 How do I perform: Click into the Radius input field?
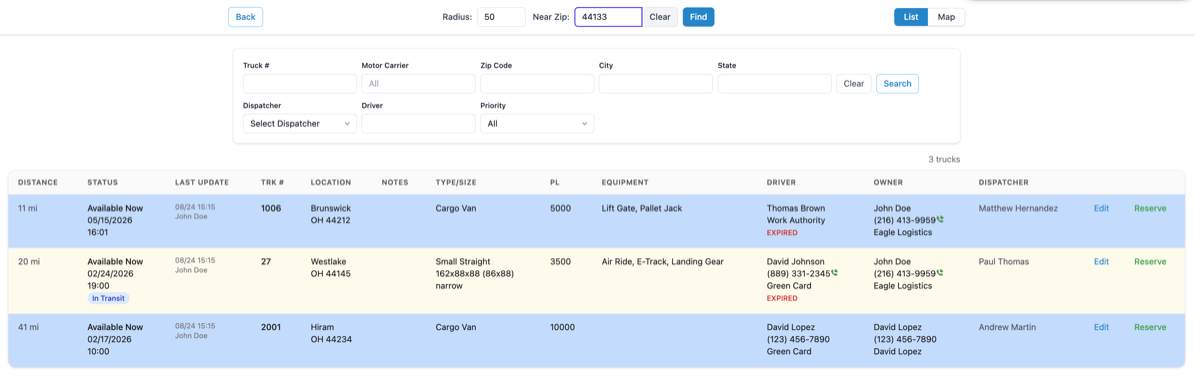[x=501, y=17]
